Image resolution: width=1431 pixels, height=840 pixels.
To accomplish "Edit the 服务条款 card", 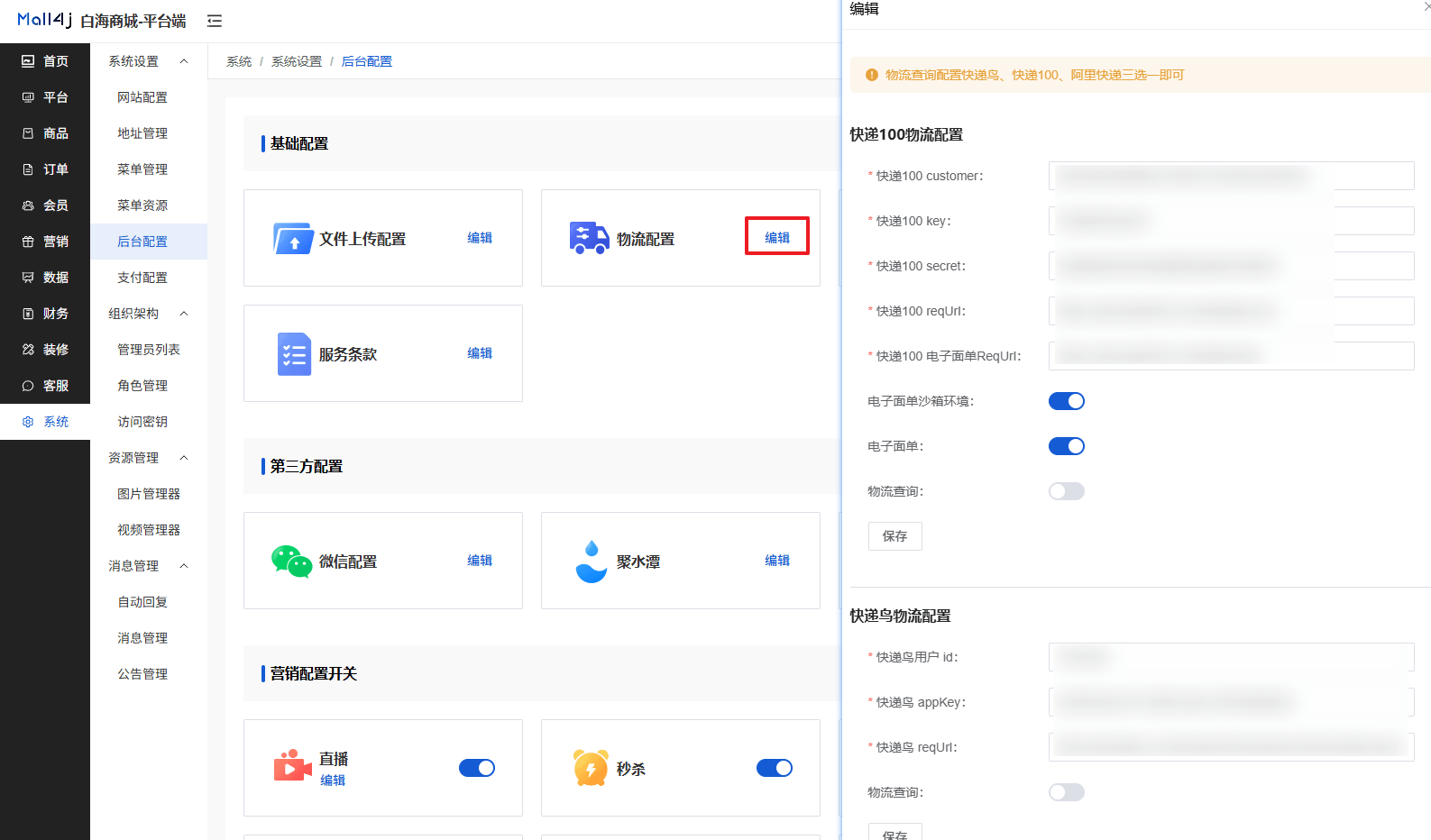I will click(480, 353).
